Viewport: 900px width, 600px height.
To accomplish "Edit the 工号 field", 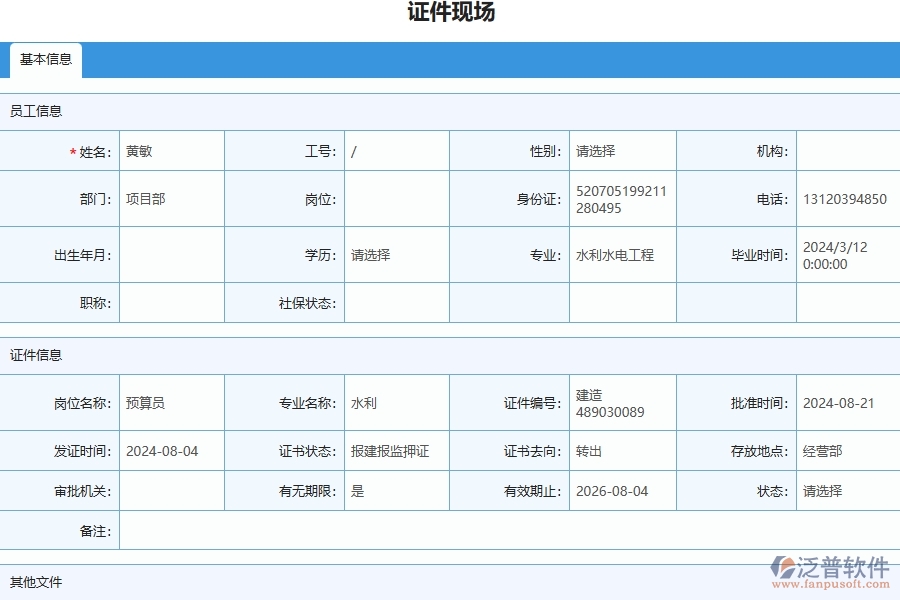I will (x=395, y=151).
